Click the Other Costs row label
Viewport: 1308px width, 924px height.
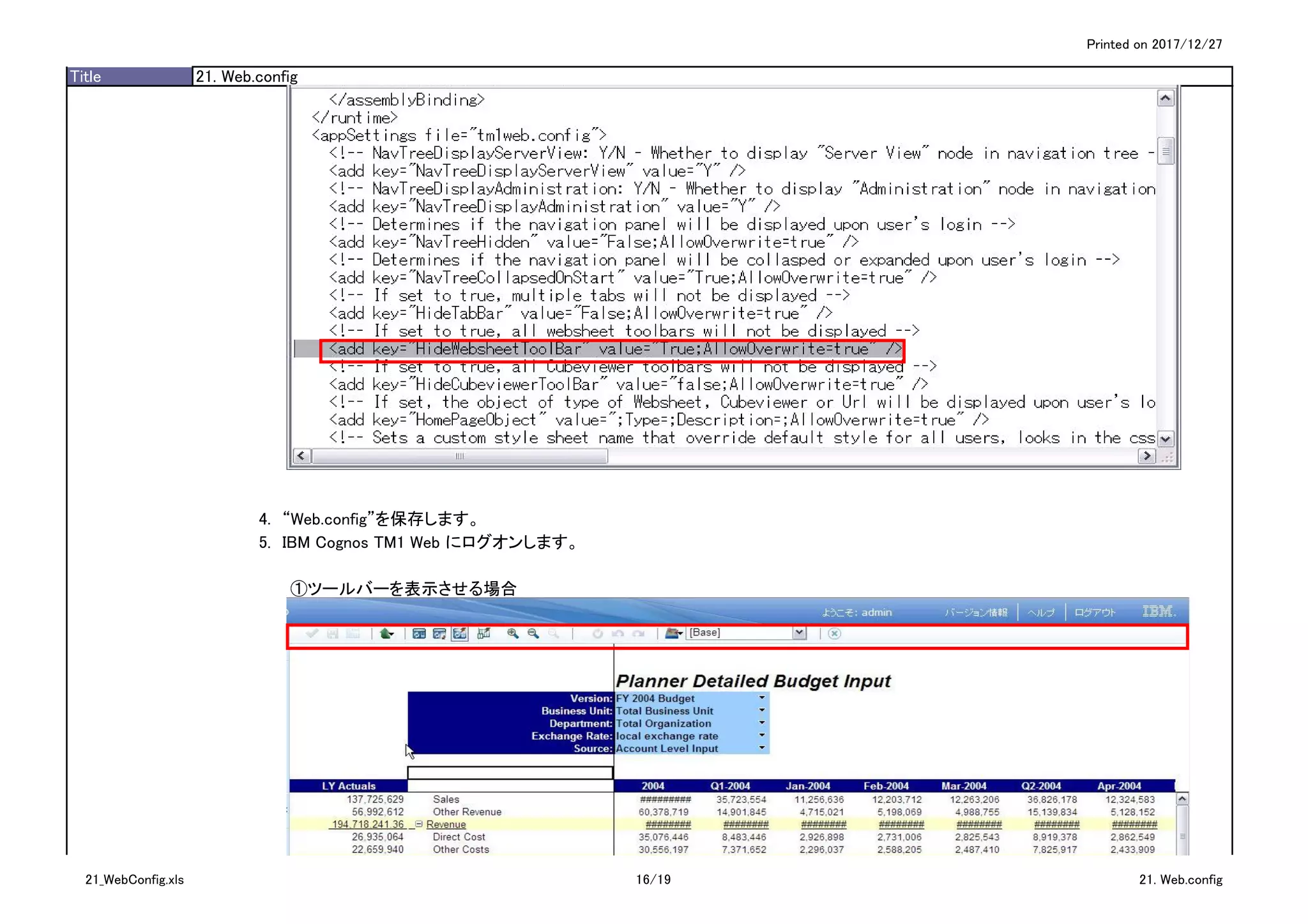click(460, 850)
